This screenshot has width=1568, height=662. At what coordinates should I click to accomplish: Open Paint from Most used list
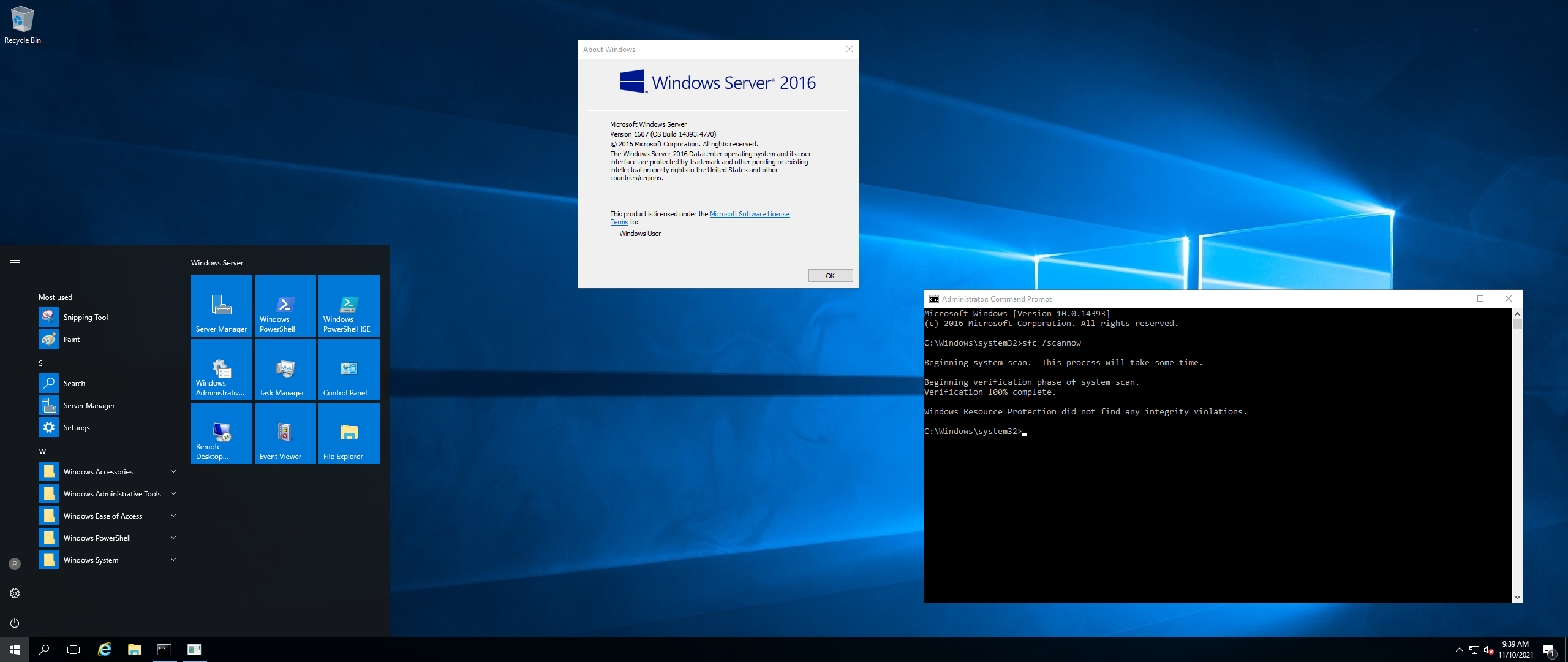pos(108,340)
